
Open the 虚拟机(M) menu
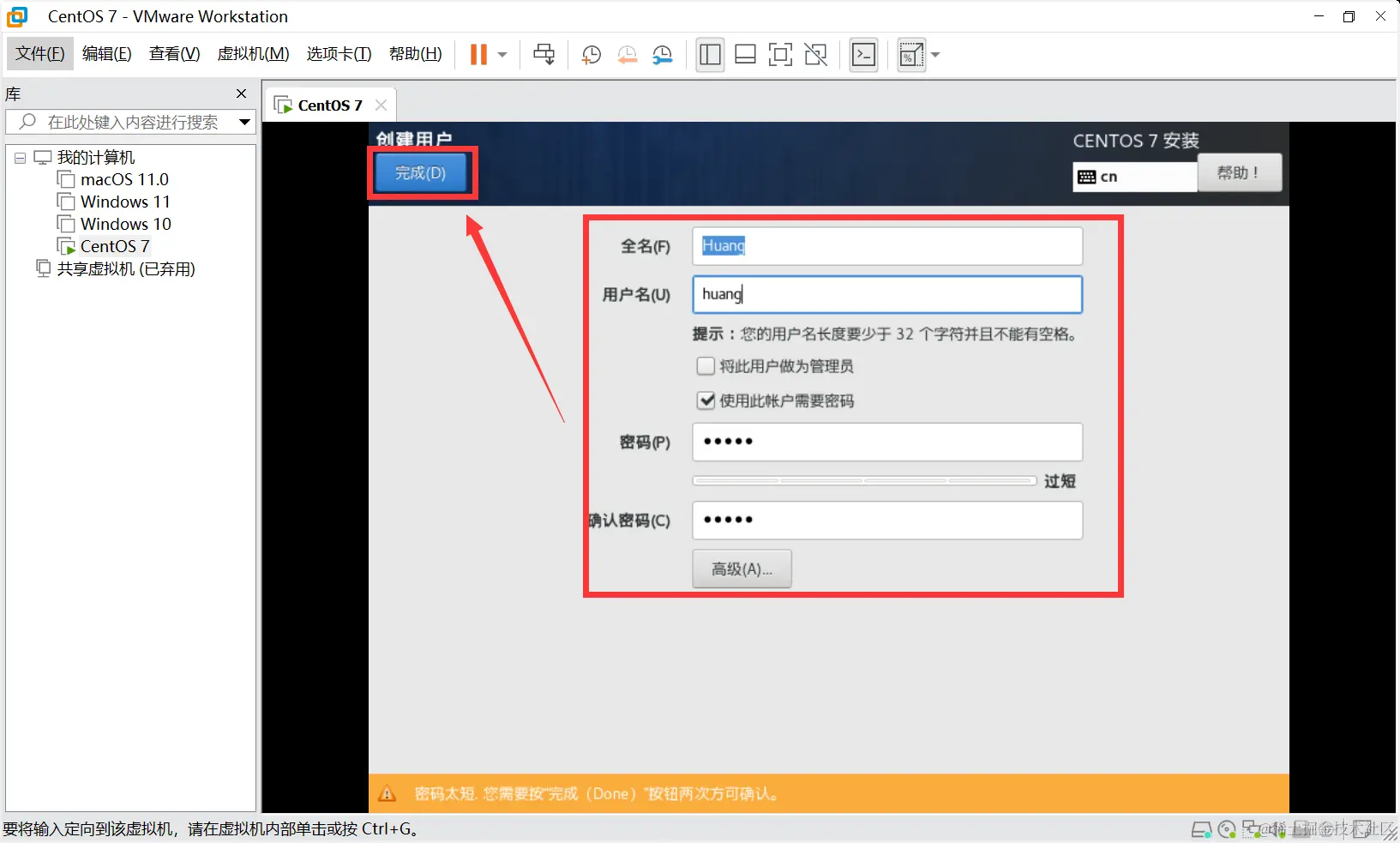coord(253,54)
